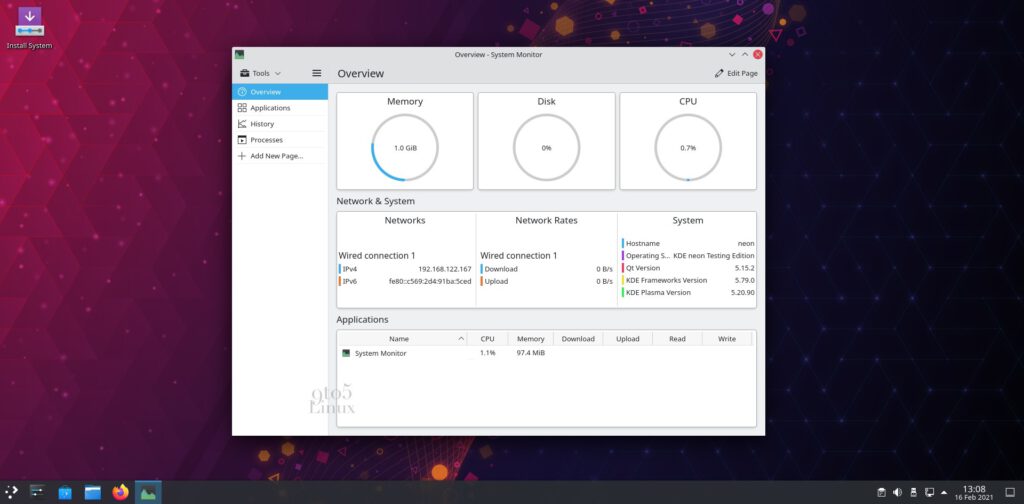1024x504 pixels.
Task: Open System Settings from the taskbar
Action: [38, 492]
